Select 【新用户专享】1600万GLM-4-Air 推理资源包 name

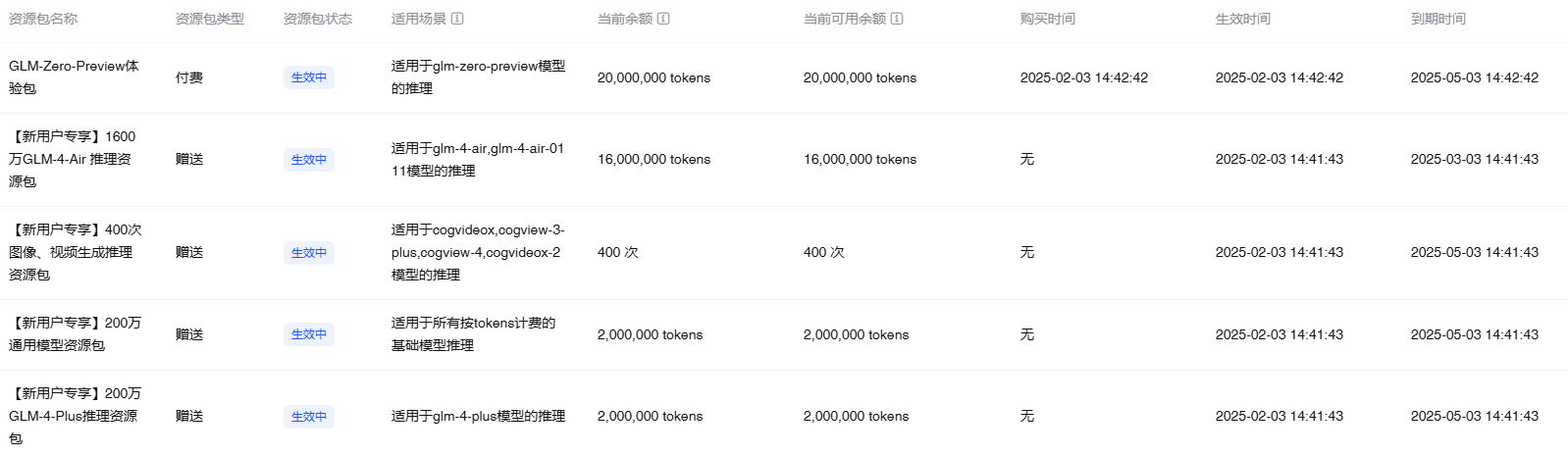(73, 159)
